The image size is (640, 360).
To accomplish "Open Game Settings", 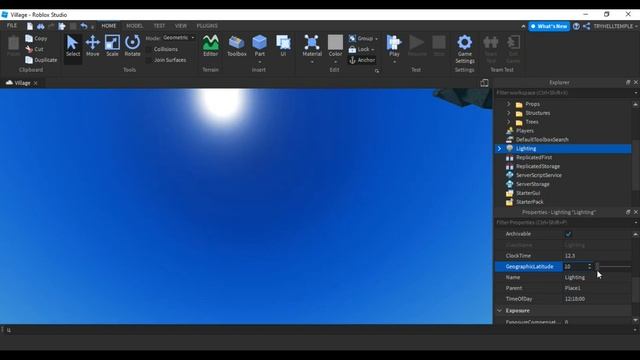I will [x=465, y=49].
